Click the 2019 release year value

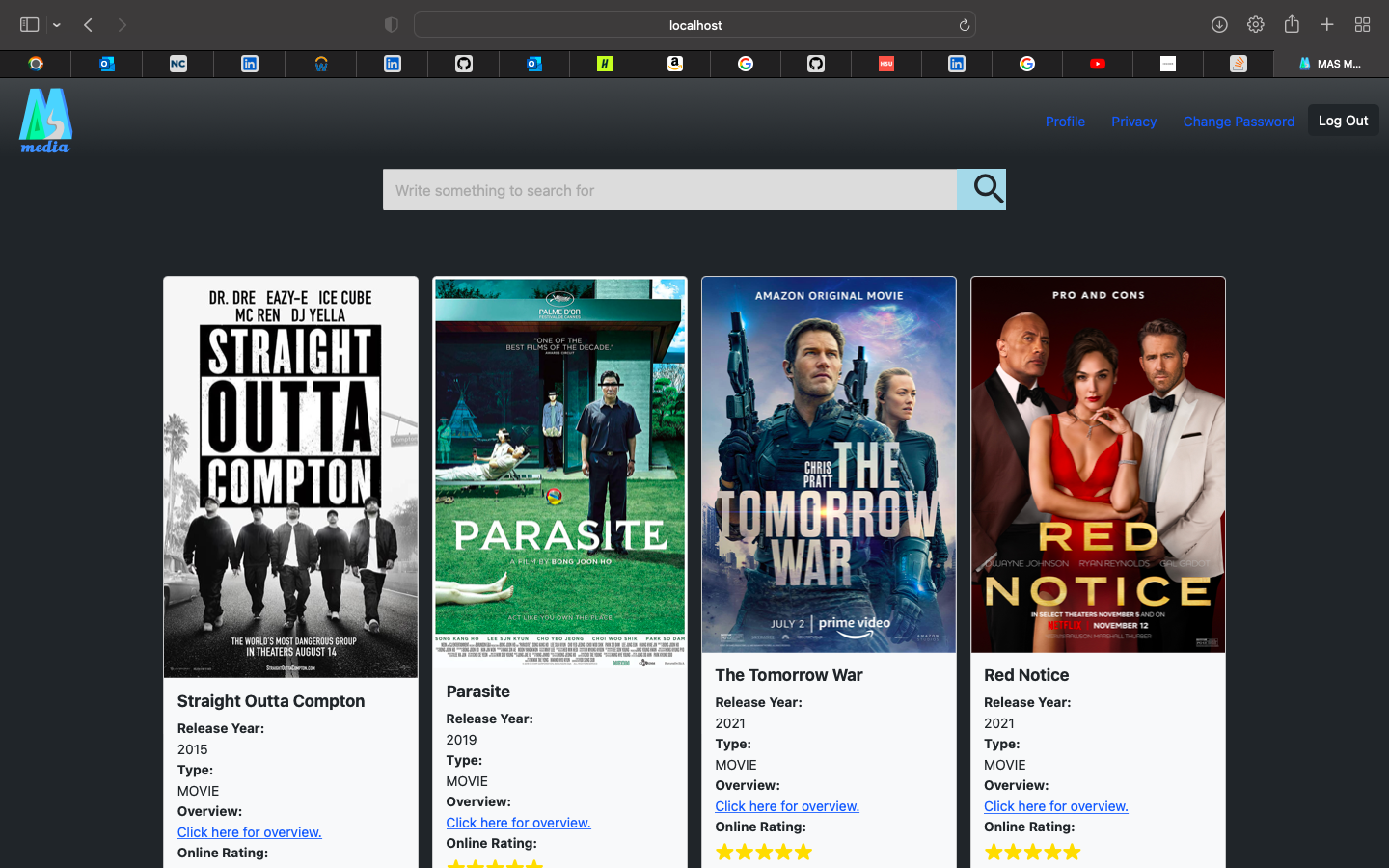[x=461, y=740]
